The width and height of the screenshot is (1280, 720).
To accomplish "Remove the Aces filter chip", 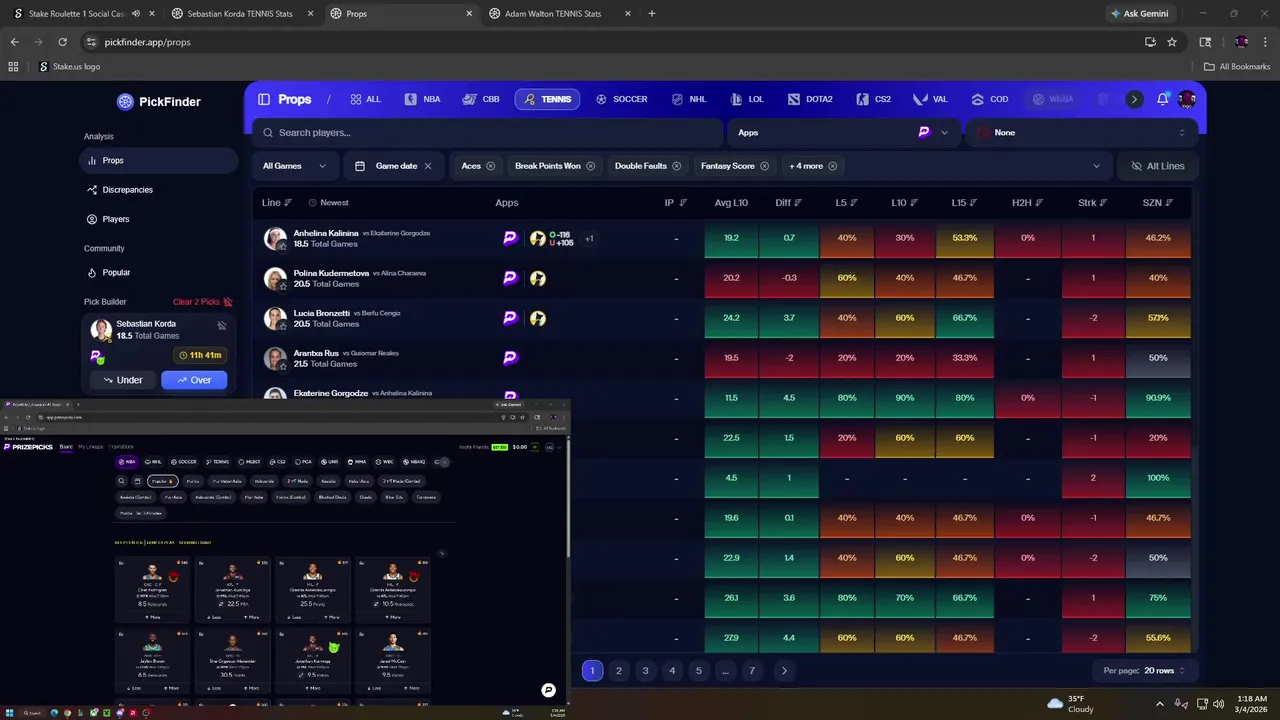I will [491, 166].
